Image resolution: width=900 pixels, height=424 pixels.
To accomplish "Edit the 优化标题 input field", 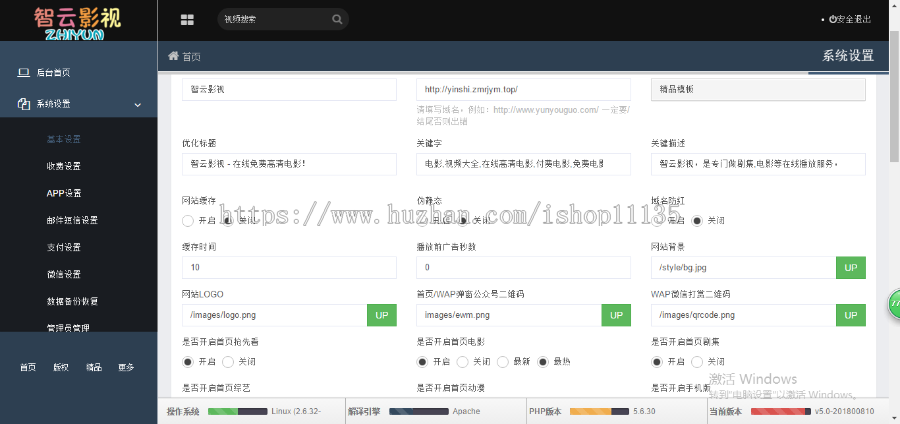I will (x=289, y=164).
